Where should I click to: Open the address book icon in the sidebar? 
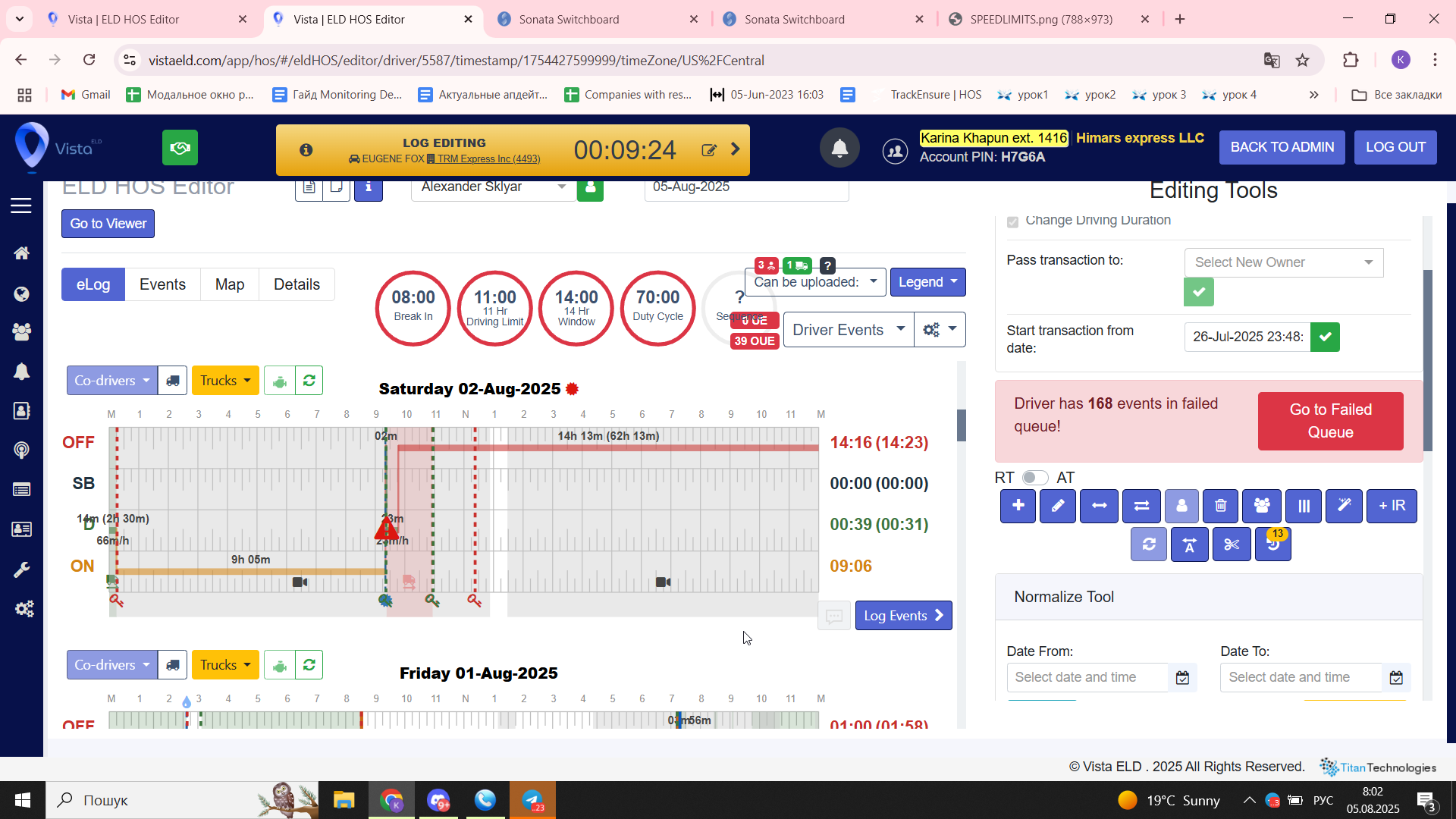21,410
